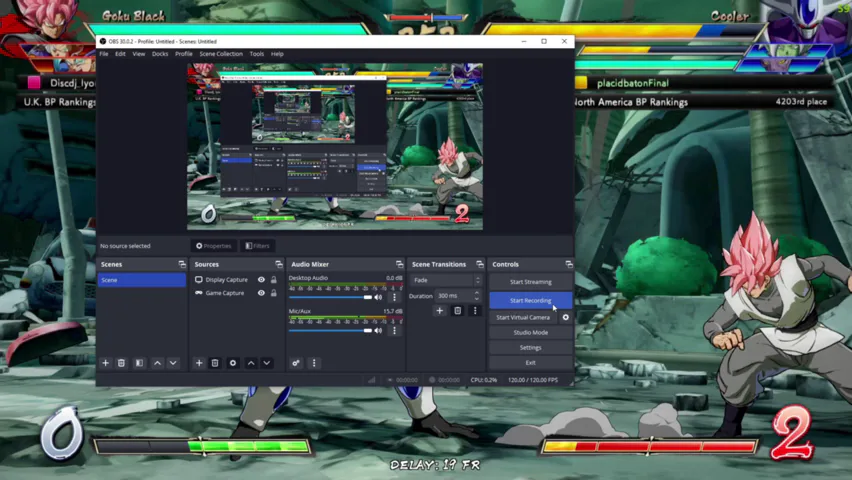The width and height of the screenshot is (852, 480).
Task: Open the Scene Collection menu
Action: [x=221, y=54]
